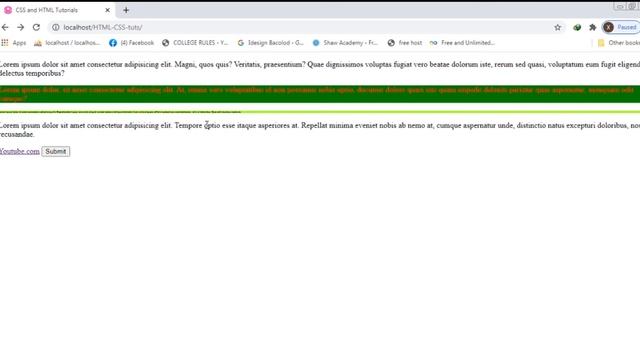Click the Submit button
The width and height of the screenshot is (640, 360).
[x=56, y=151]
